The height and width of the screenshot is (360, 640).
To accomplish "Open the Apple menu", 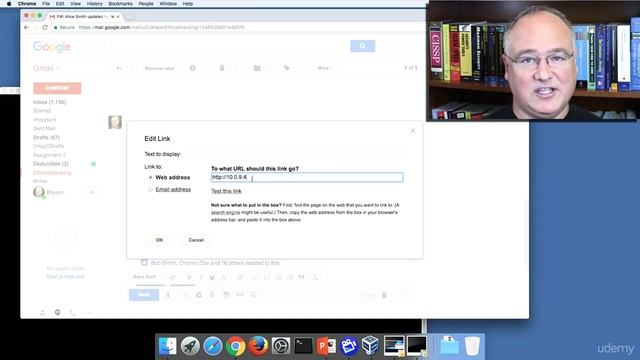I will pos(9,4).
